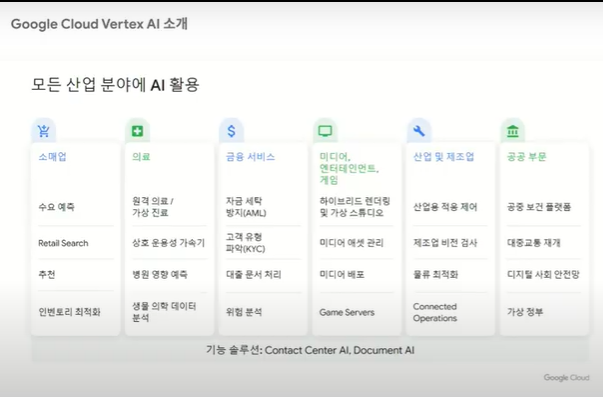
Task: Click 수요 예측 in the retail column
Action: click(x=57, y=207)
